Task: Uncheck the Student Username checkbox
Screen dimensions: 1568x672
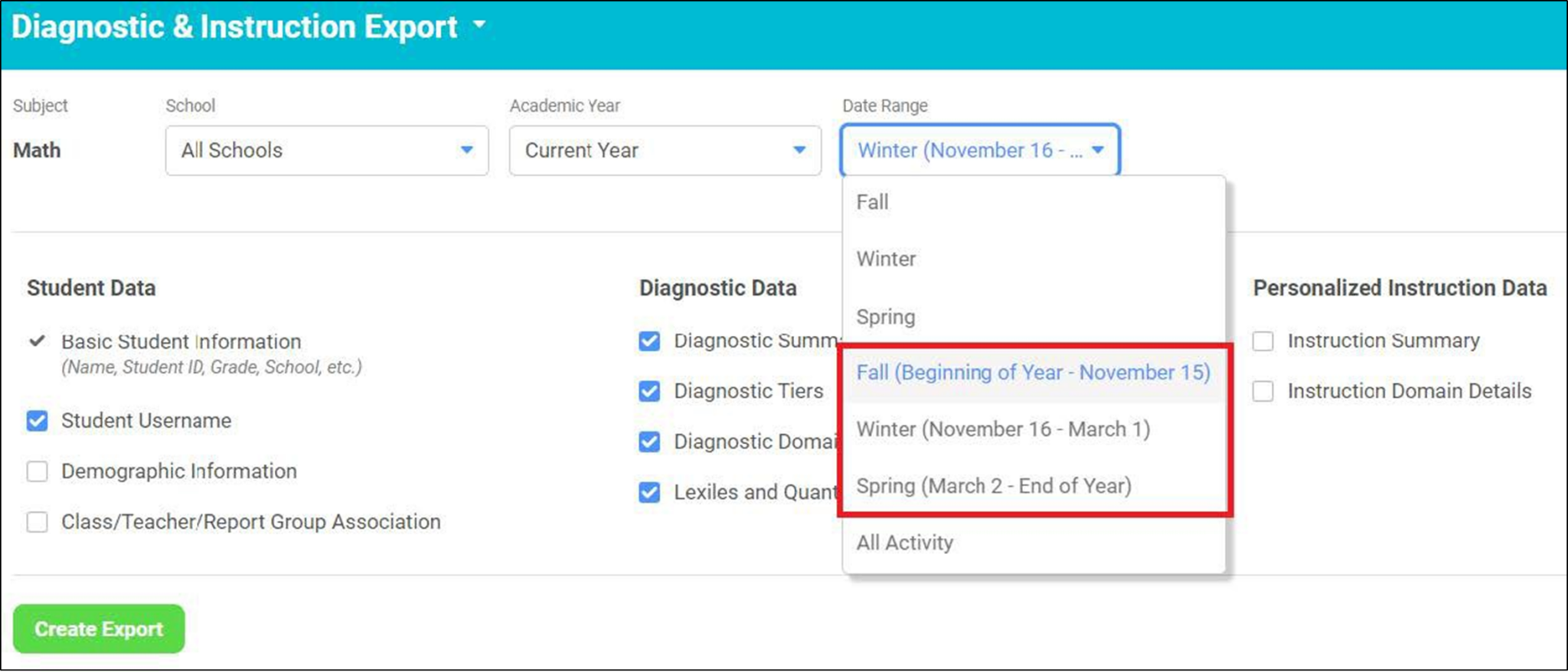Action: click(38, 421)
